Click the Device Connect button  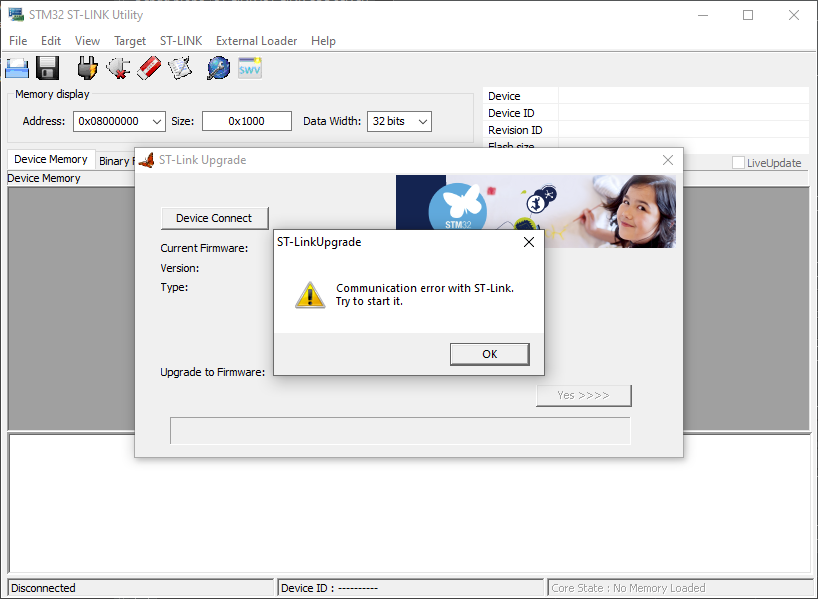coord(214,218)
